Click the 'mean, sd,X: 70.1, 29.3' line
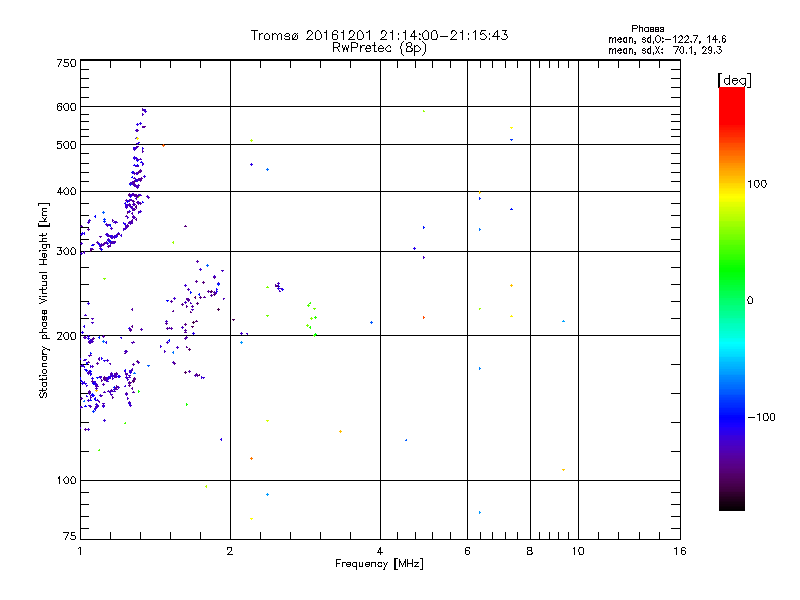The image size is (800, 600). [x=665, y=50]
